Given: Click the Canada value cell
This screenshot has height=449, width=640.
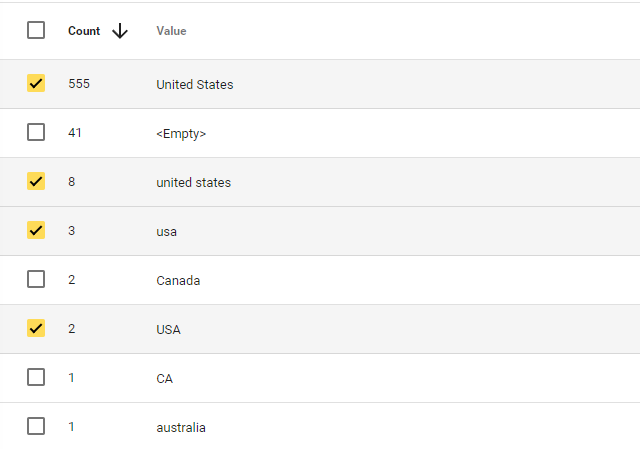Looking at the screenshot, I should 178,280.
